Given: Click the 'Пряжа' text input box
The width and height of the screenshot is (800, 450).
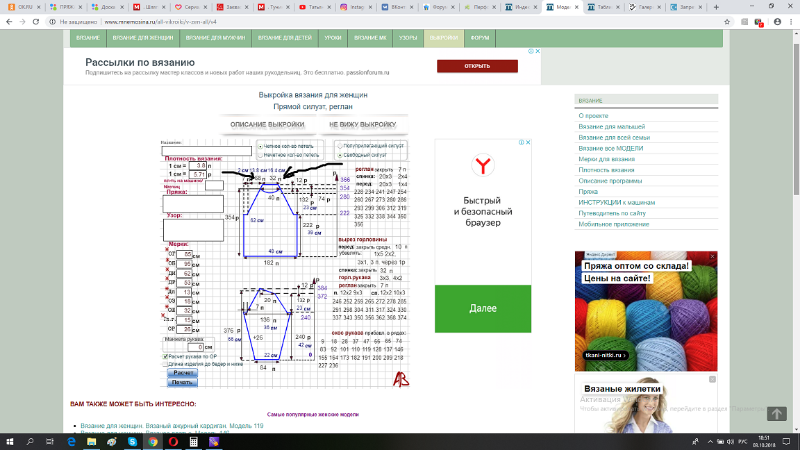Looking at the screenshot, I should pos(192,203).
